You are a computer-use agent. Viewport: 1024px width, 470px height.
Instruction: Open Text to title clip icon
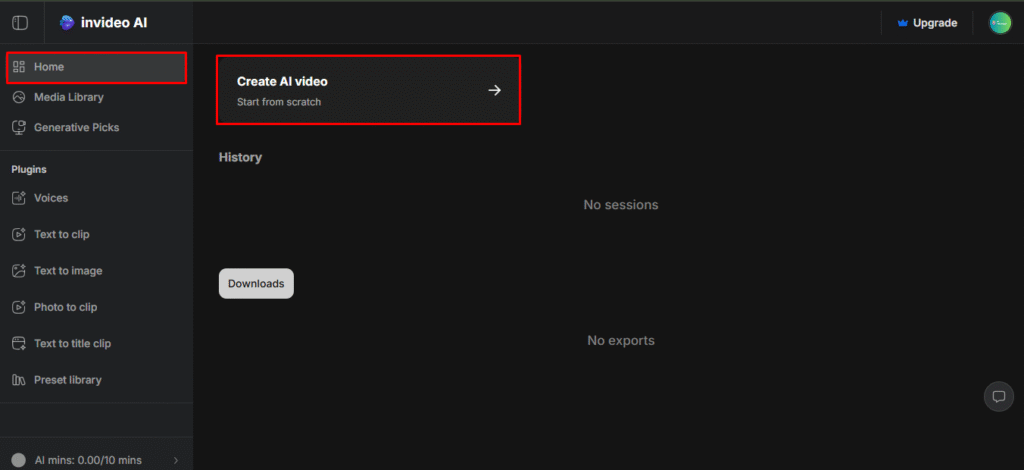tap(18, 344)
